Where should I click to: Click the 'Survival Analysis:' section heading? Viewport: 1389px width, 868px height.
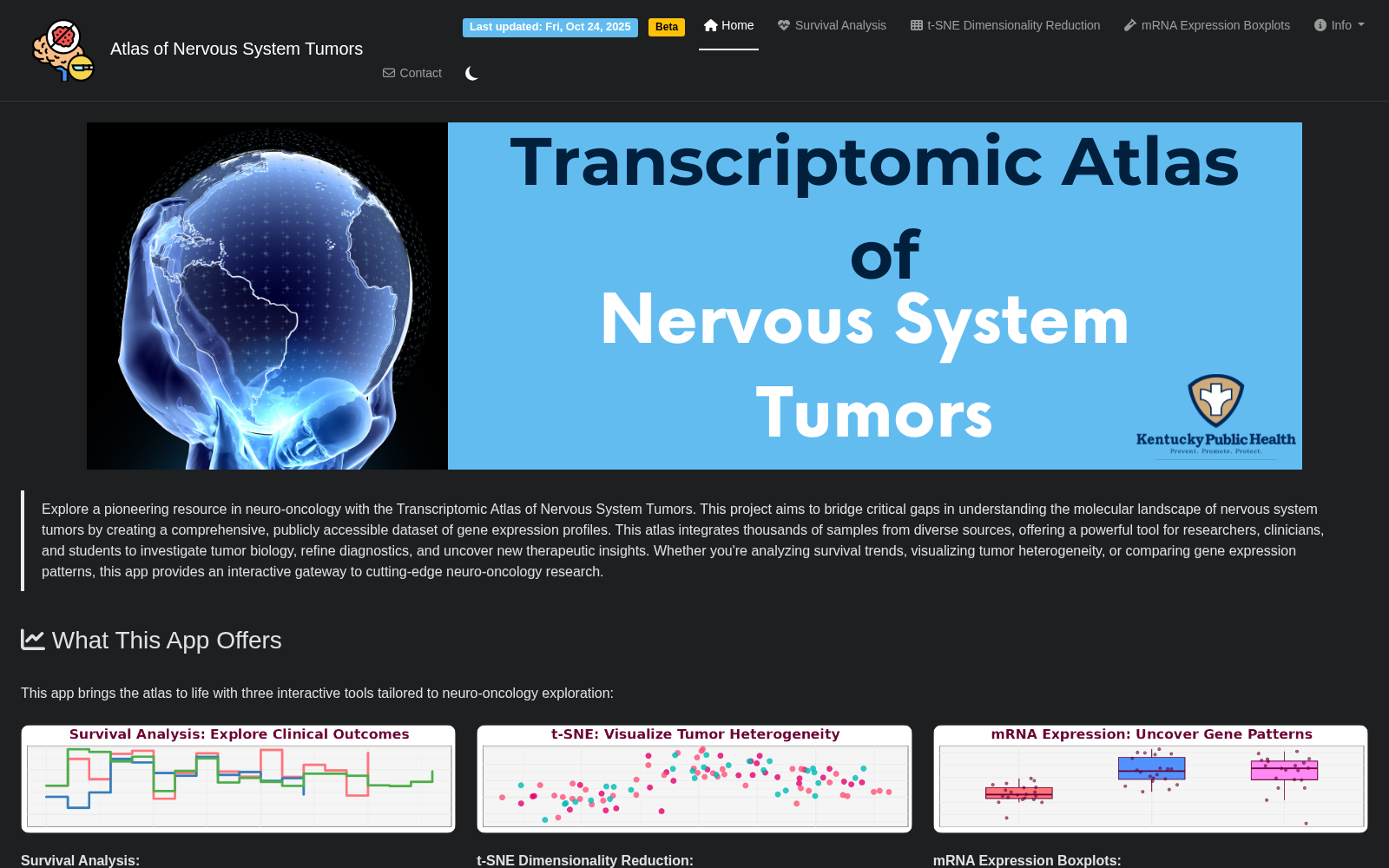pyautogui.click(x=80, y=860)
